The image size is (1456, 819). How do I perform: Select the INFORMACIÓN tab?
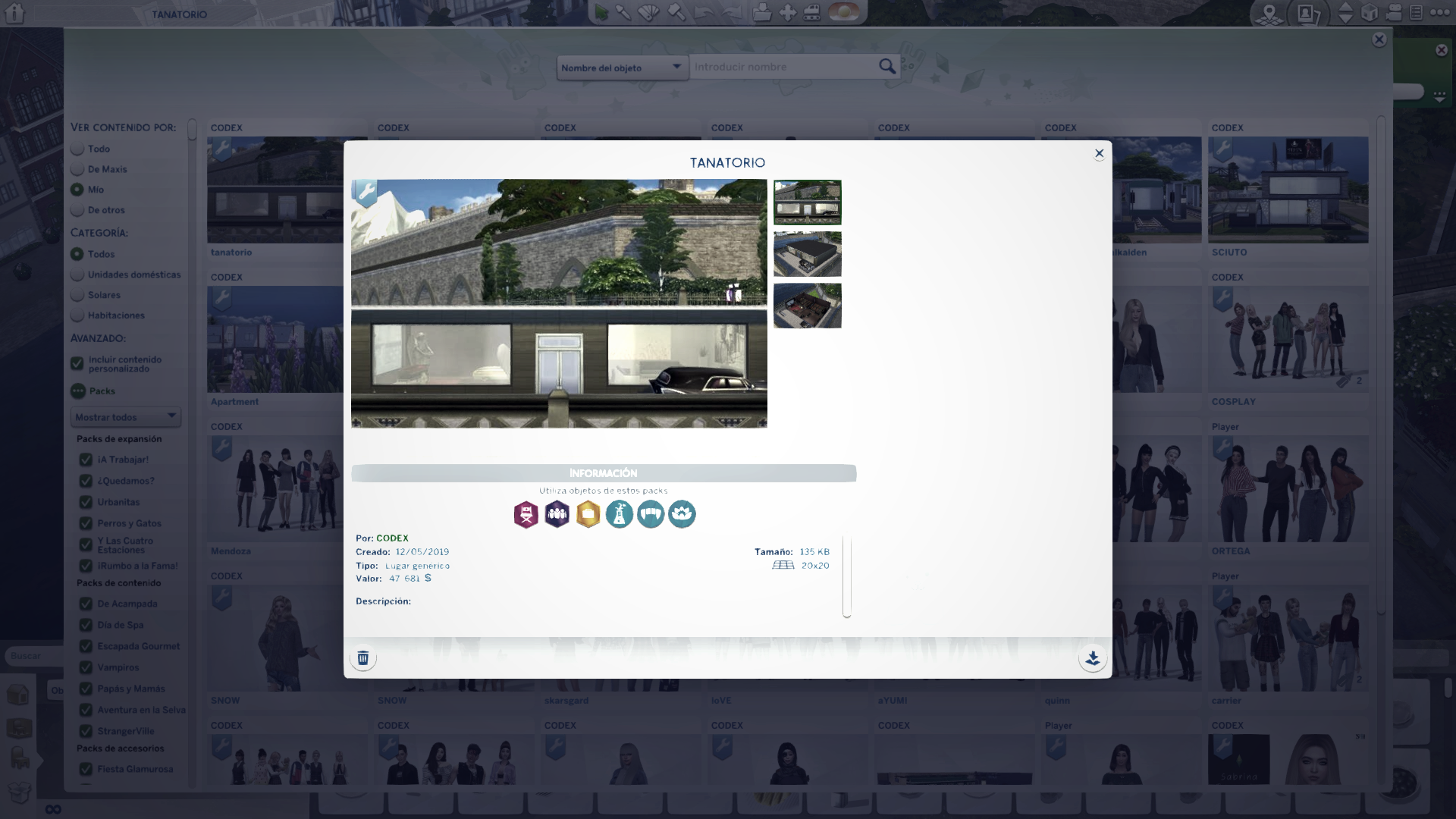pyautogui.click(x=604, y=473)
